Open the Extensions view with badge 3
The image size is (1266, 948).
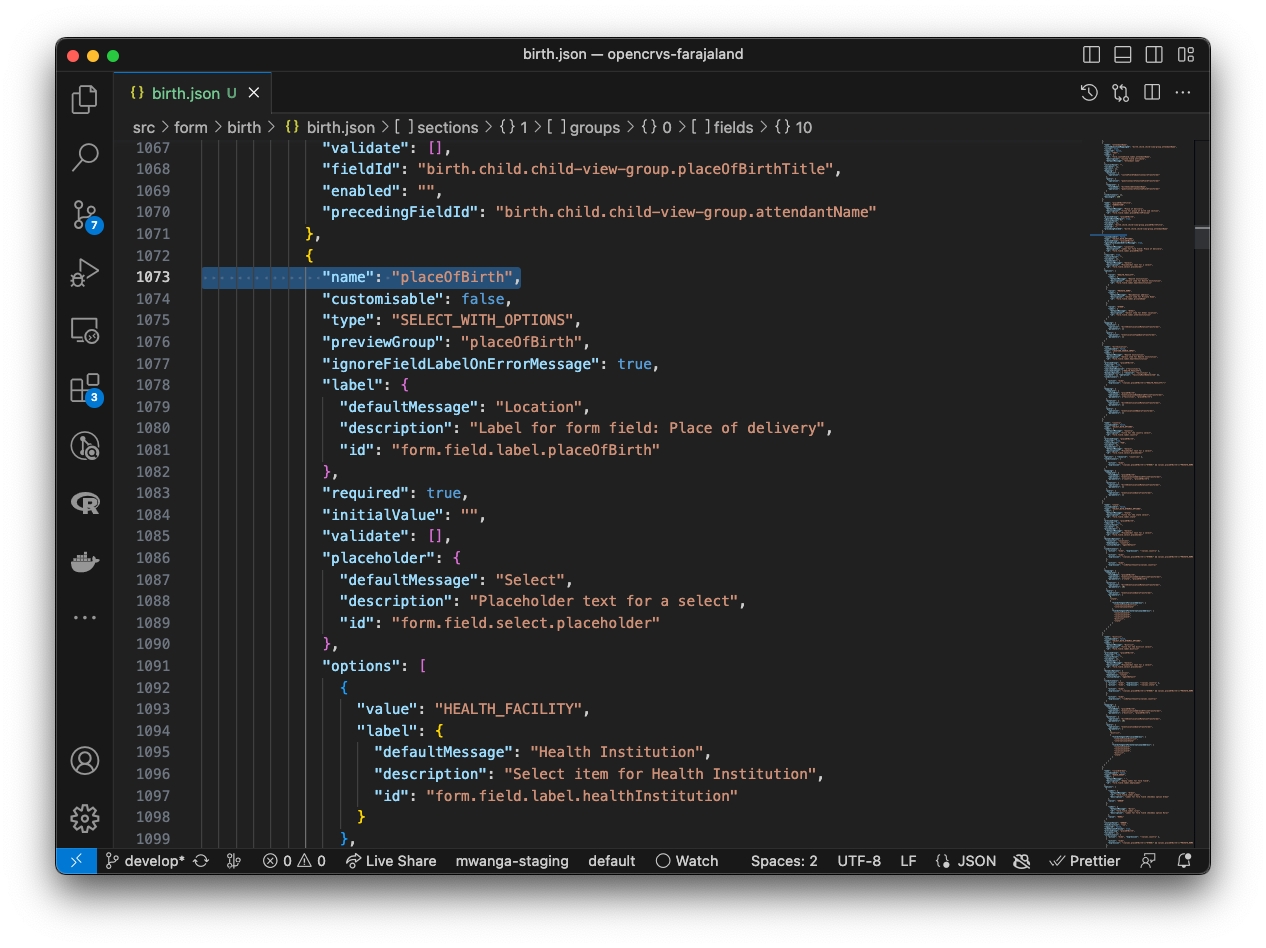click(85, 388)
